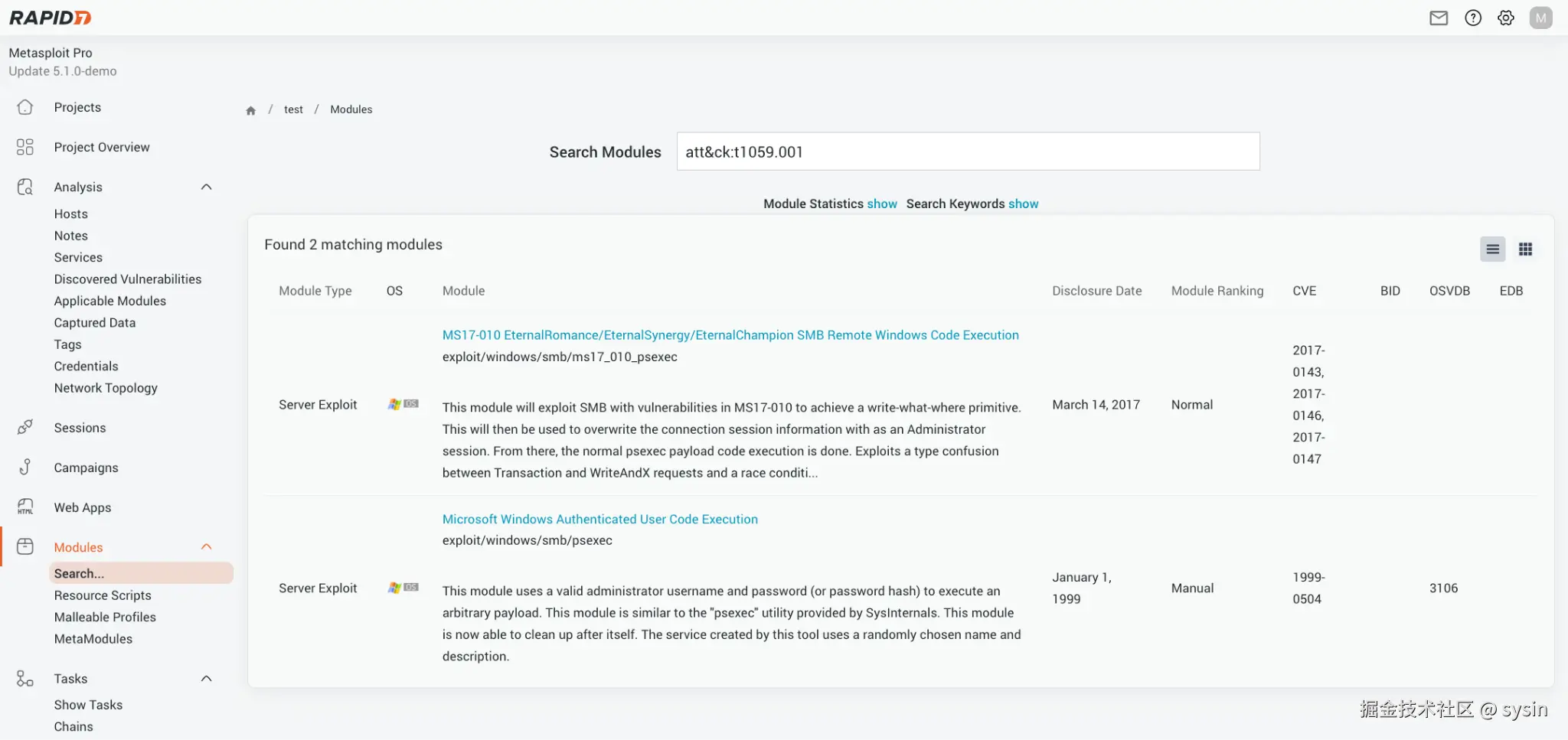Open Notes under Analysis
The height and width of the screenshot is (740, 1568).
71,236
